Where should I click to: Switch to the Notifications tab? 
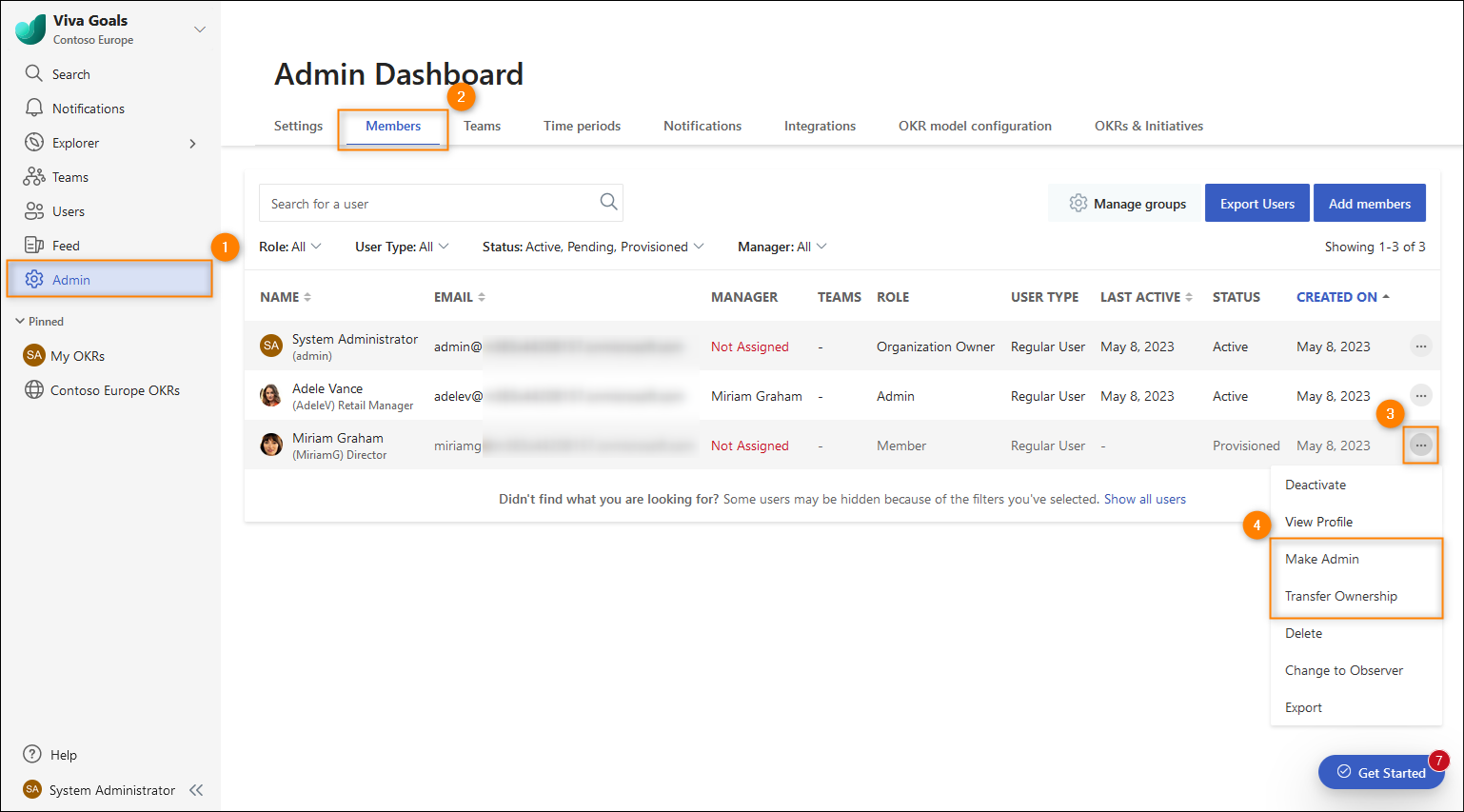coord(702,126)
